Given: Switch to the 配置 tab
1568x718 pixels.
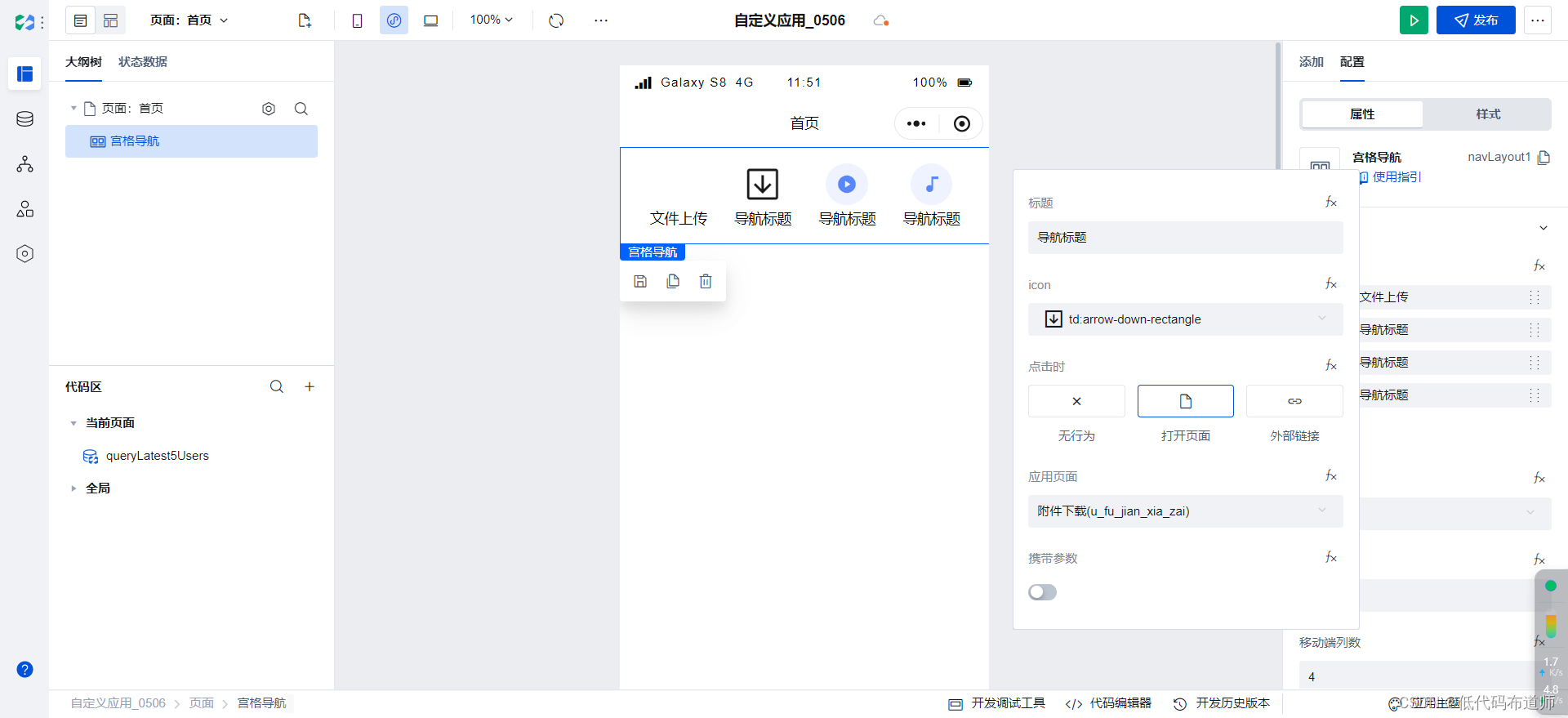Looking at the screenshot, I should [x=1352, y=62].
